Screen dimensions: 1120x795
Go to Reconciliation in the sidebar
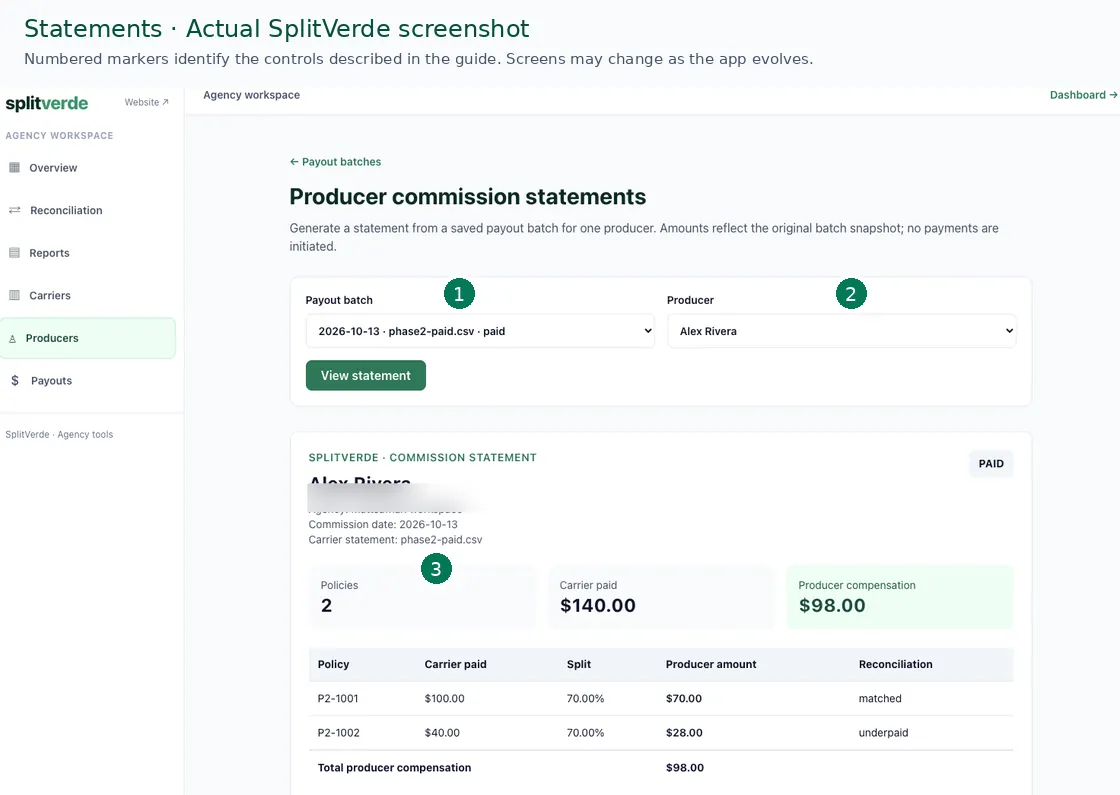88,210
